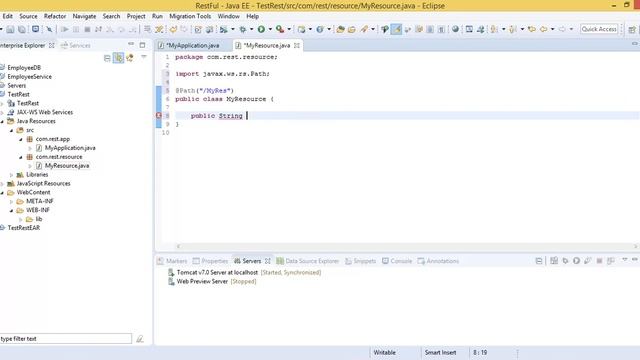Expand the Libraries node

[11, 175]
